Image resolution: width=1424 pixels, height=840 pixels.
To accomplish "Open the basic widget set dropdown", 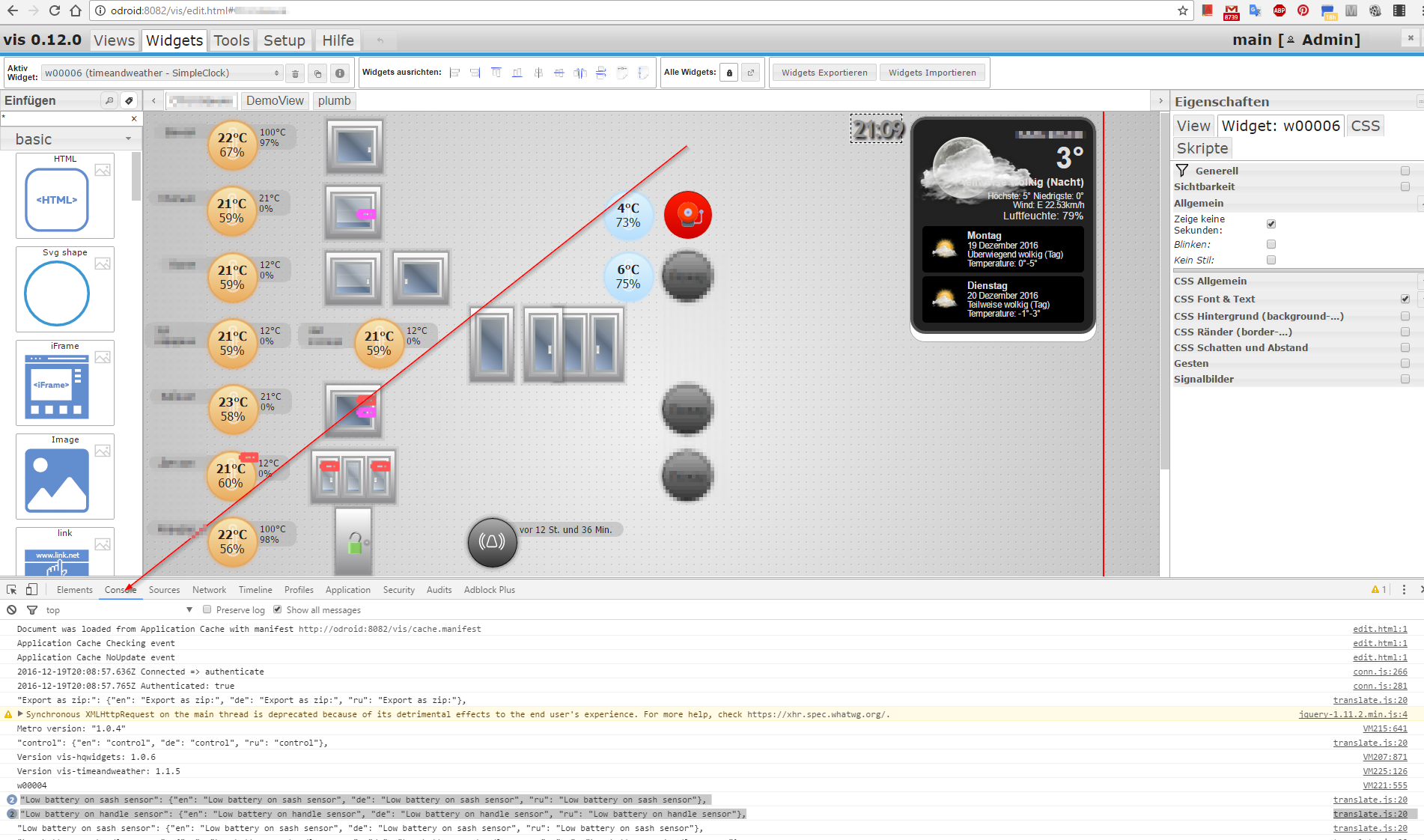I will (x=72, y=139).
